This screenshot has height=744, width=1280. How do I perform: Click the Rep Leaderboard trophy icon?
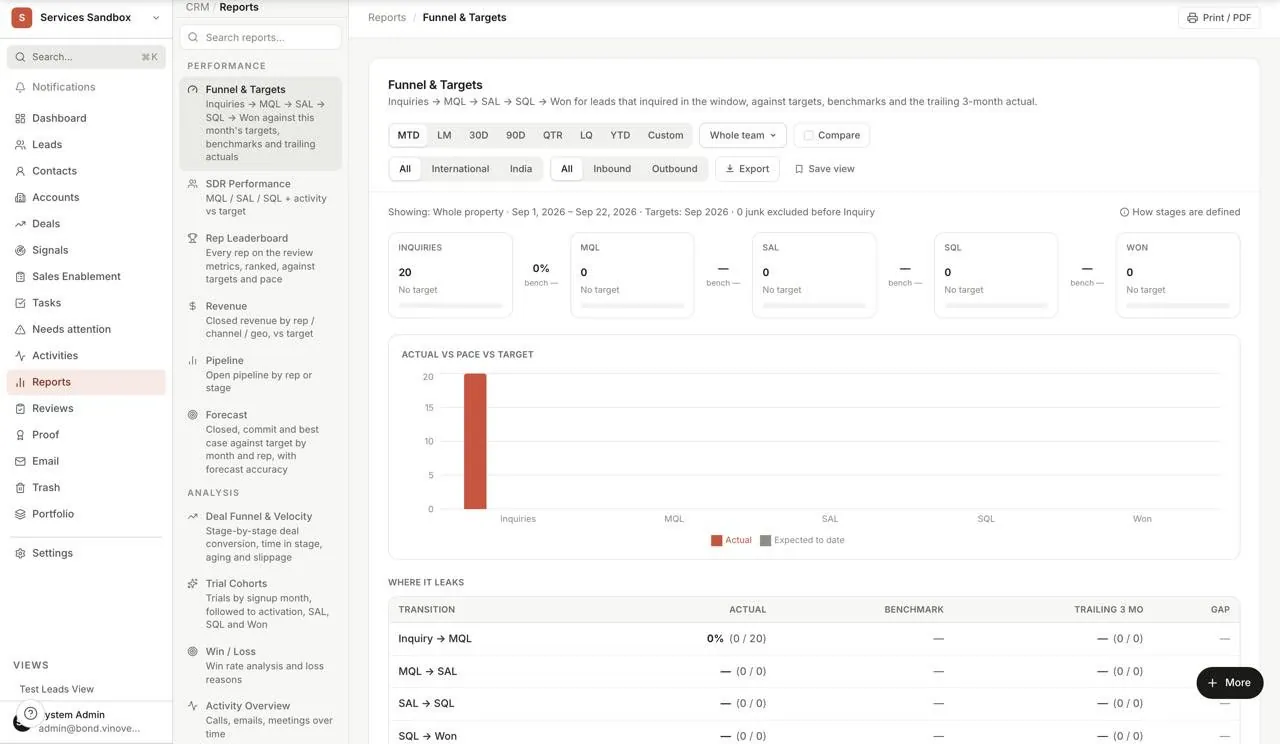pos(193,238)
